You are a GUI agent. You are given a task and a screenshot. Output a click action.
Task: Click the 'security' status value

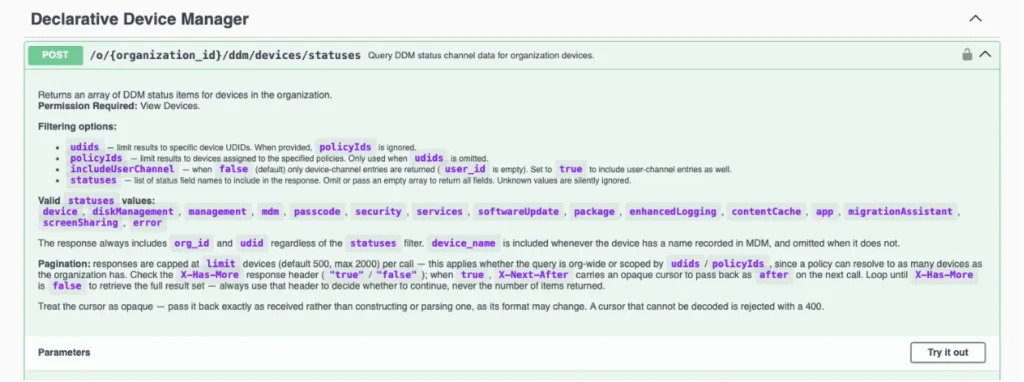(x=378, y=212)
